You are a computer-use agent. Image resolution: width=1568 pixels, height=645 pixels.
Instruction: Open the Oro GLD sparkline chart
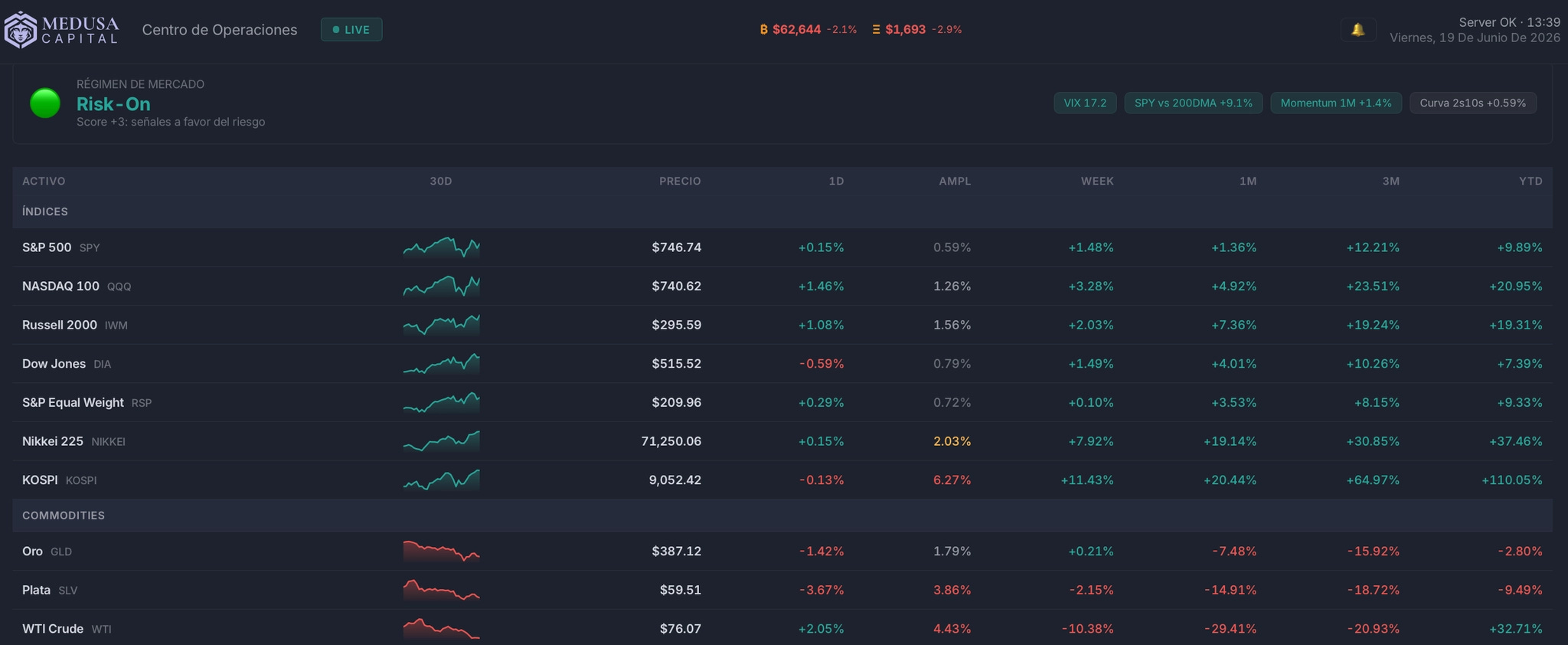(x=442, y=551)
